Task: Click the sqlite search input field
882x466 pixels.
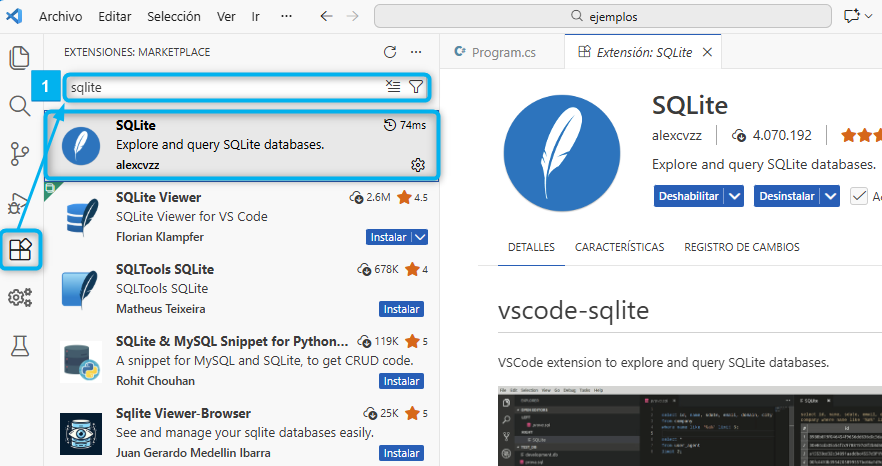Action: click(x=220, y=88)
